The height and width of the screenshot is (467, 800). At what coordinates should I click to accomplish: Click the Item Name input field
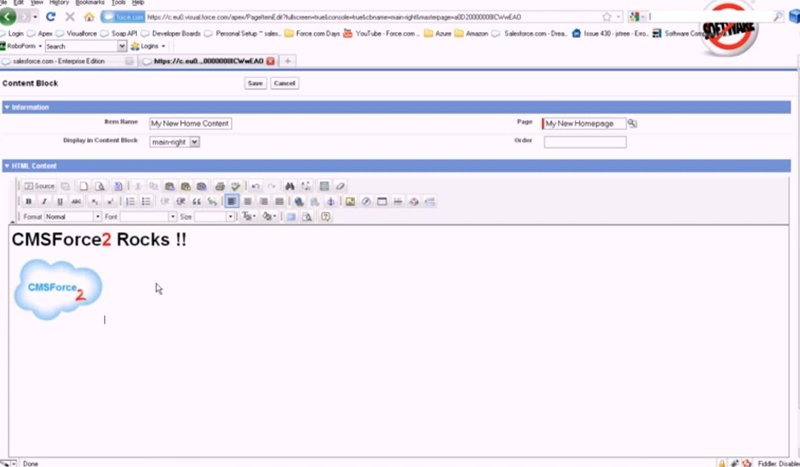[x=190, y=124]
